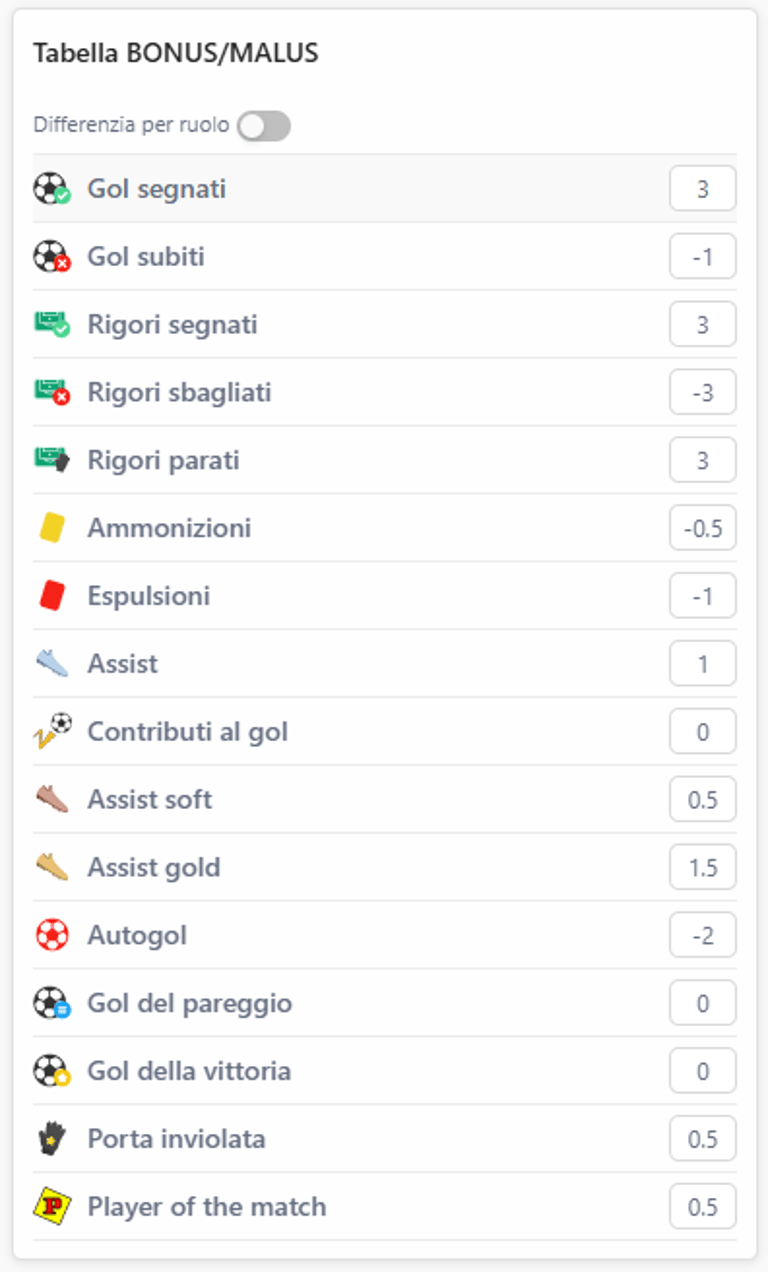This screenshot has height=1272, width=768.
Task: Click the Autogol red ball icon
Action: [51, 936]
